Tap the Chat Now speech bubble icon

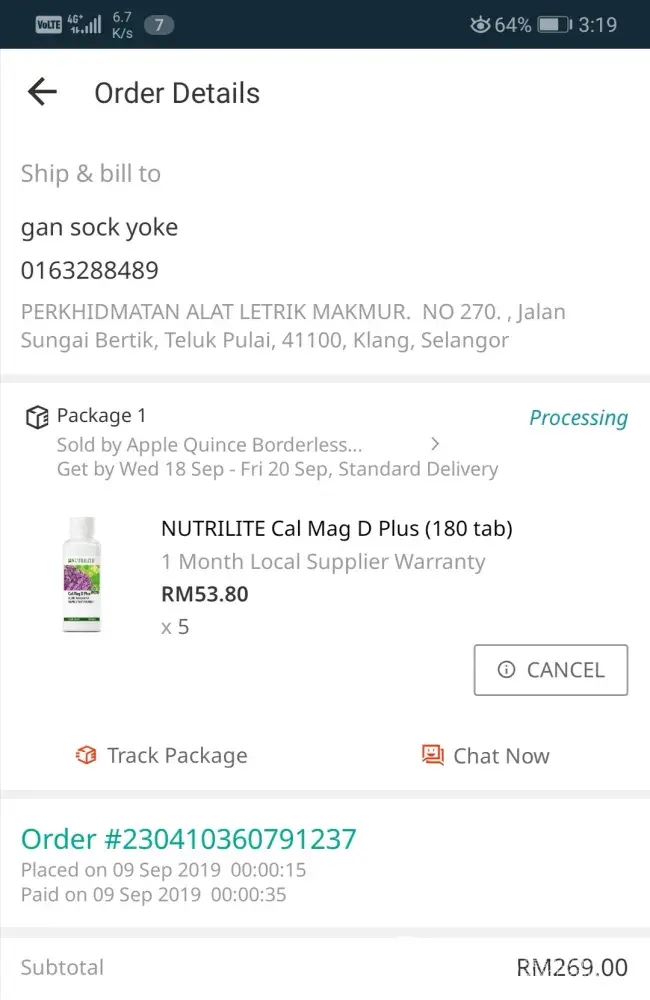tap(433, 755)
